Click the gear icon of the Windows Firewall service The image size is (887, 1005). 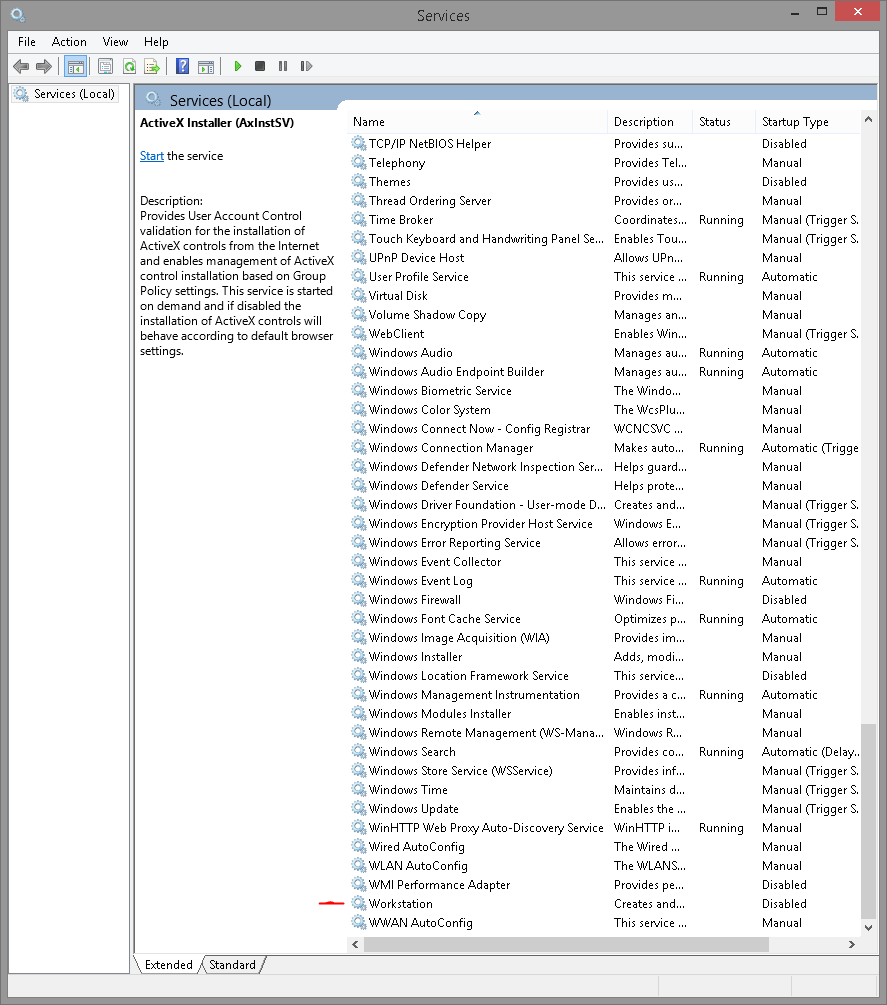(359, 599)
